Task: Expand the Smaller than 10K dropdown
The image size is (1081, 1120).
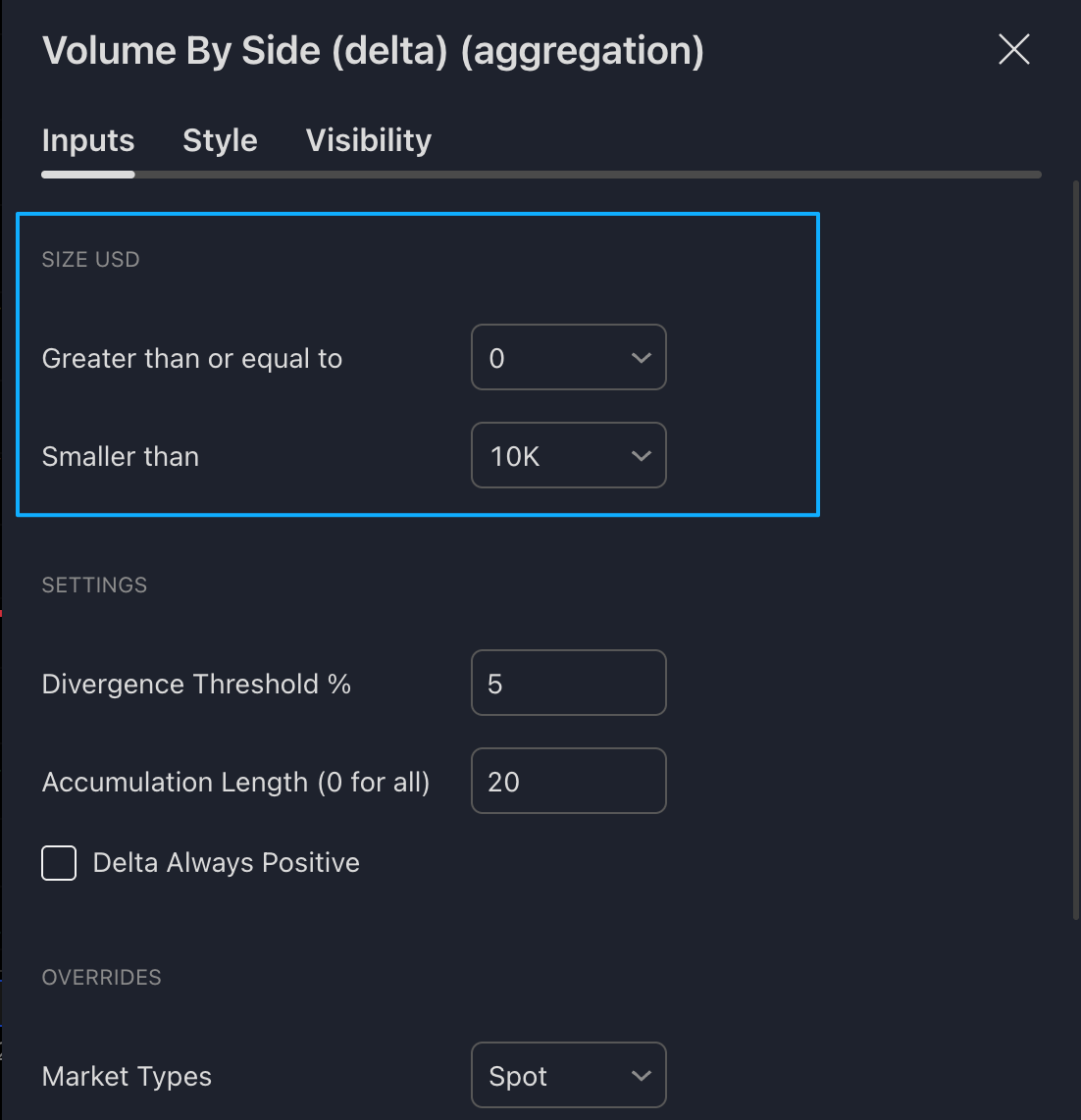Action: click(x=568, y=456)
